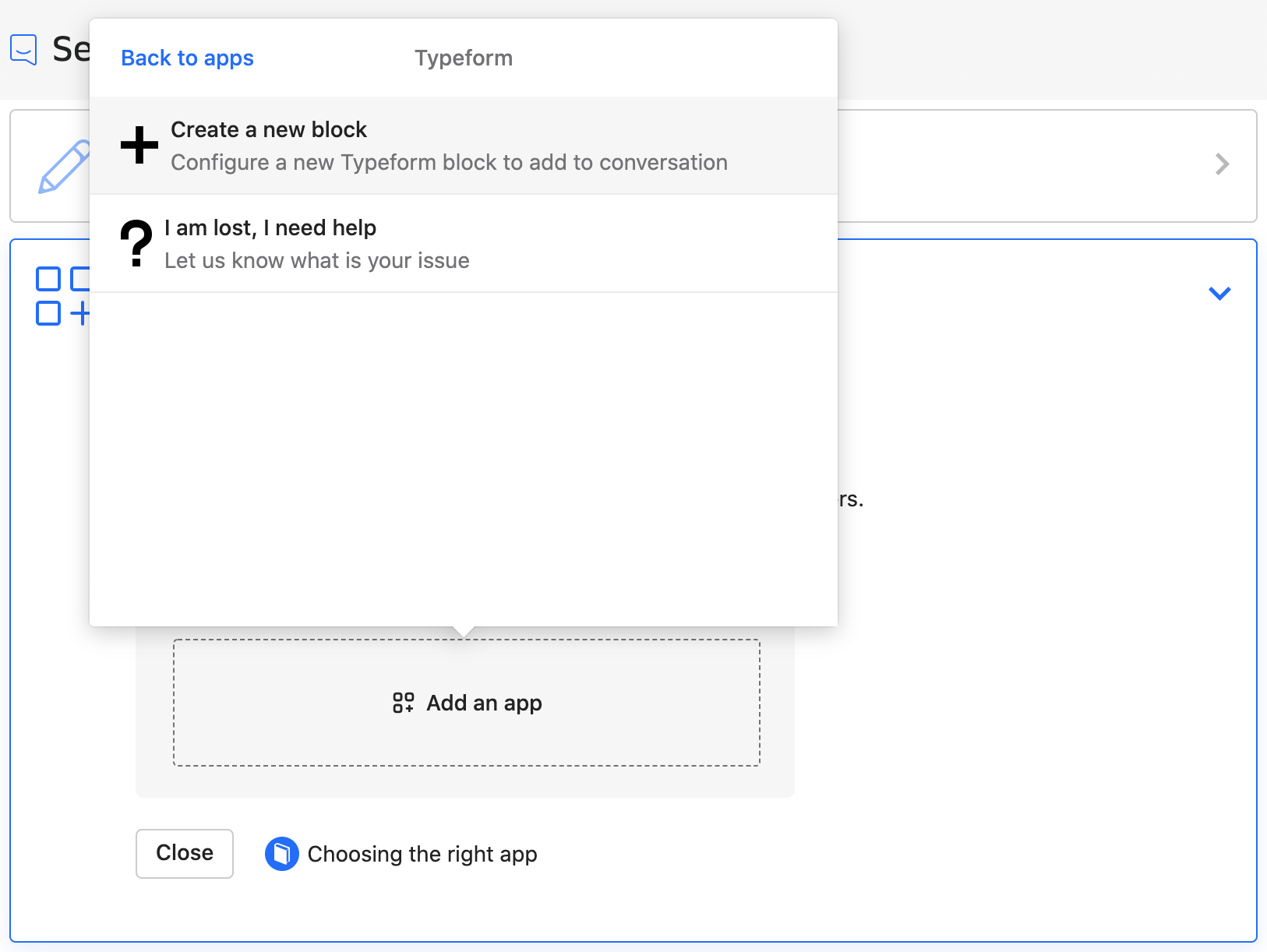The width and height of the screenshot is (1267, 952).
Task: Click the pencil edit icon
Action: click(64, 166)
